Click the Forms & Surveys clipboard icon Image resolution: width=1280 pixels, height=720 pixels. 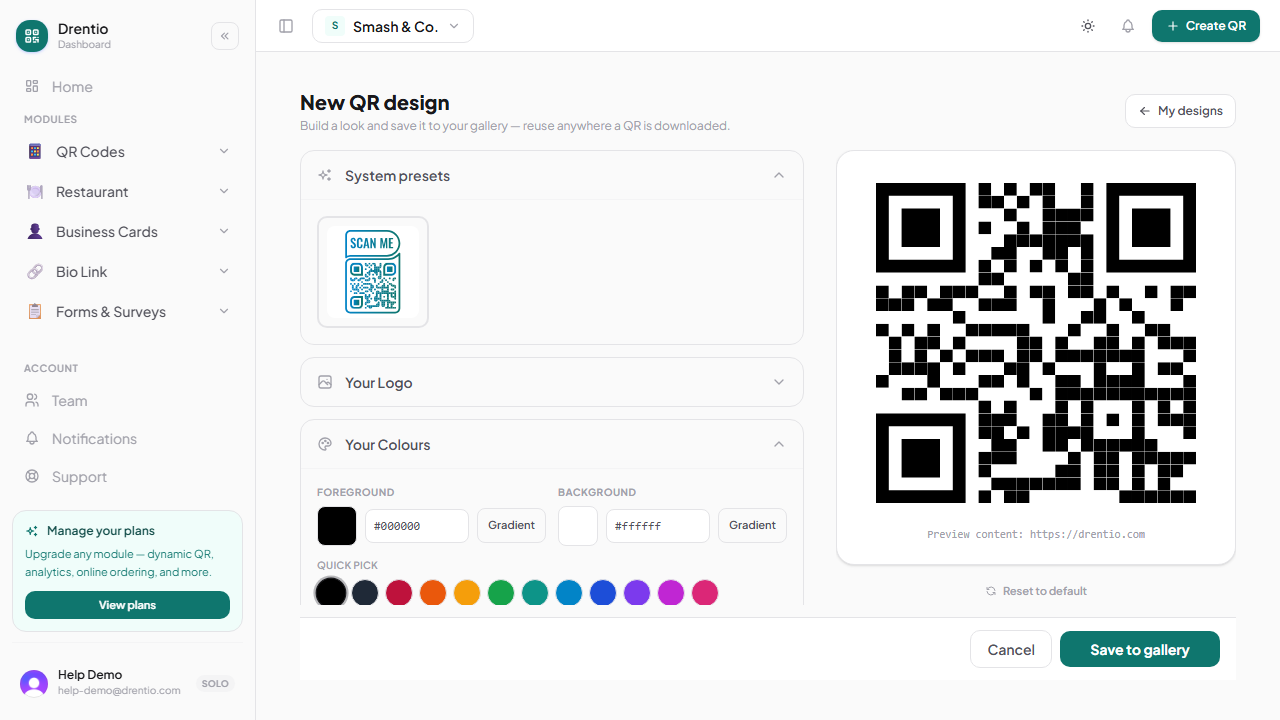[x=35, y=312]
